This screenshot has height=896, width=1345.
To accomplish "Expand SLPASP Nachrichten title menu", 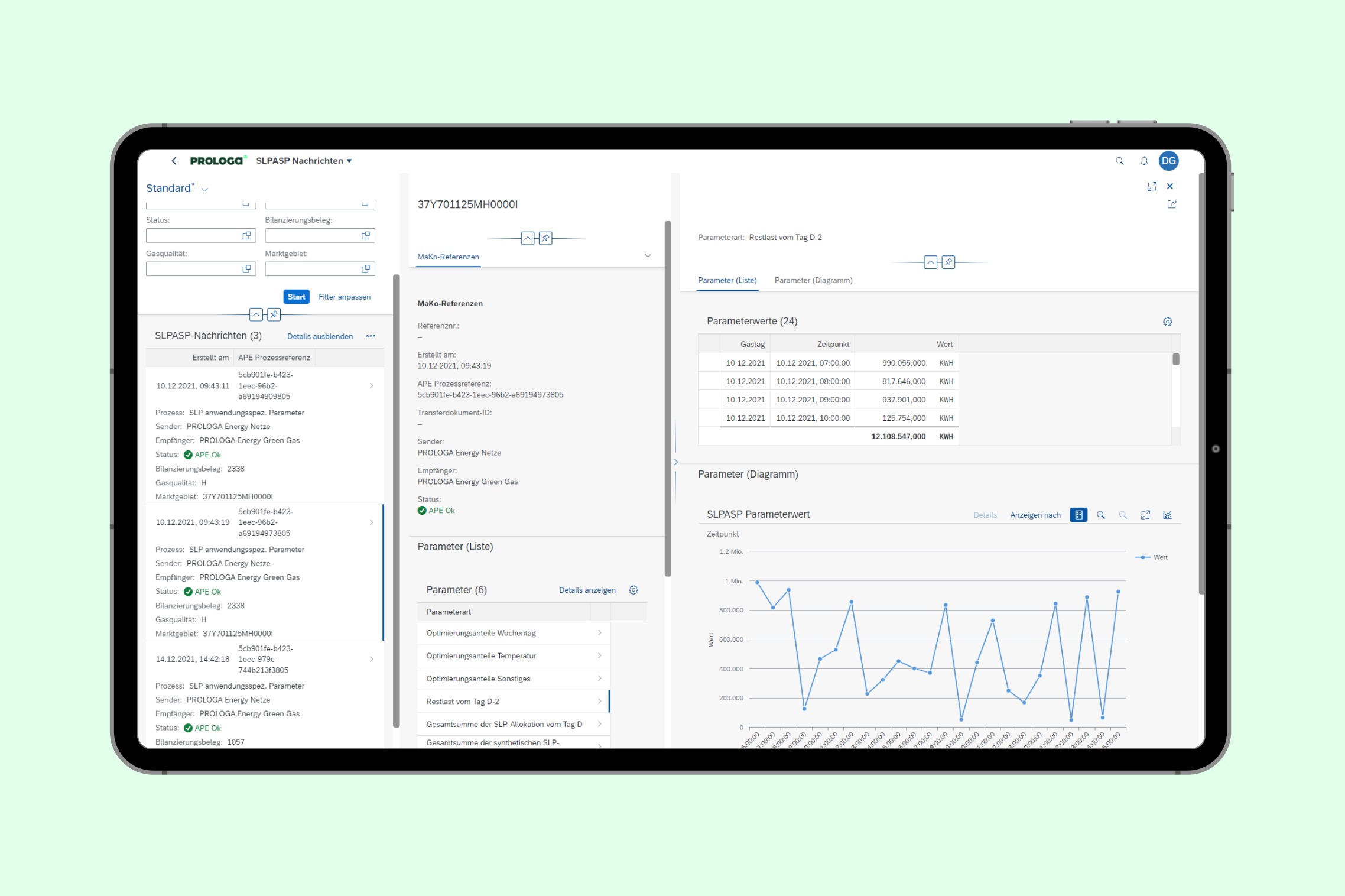I will (x=349, y=161).
